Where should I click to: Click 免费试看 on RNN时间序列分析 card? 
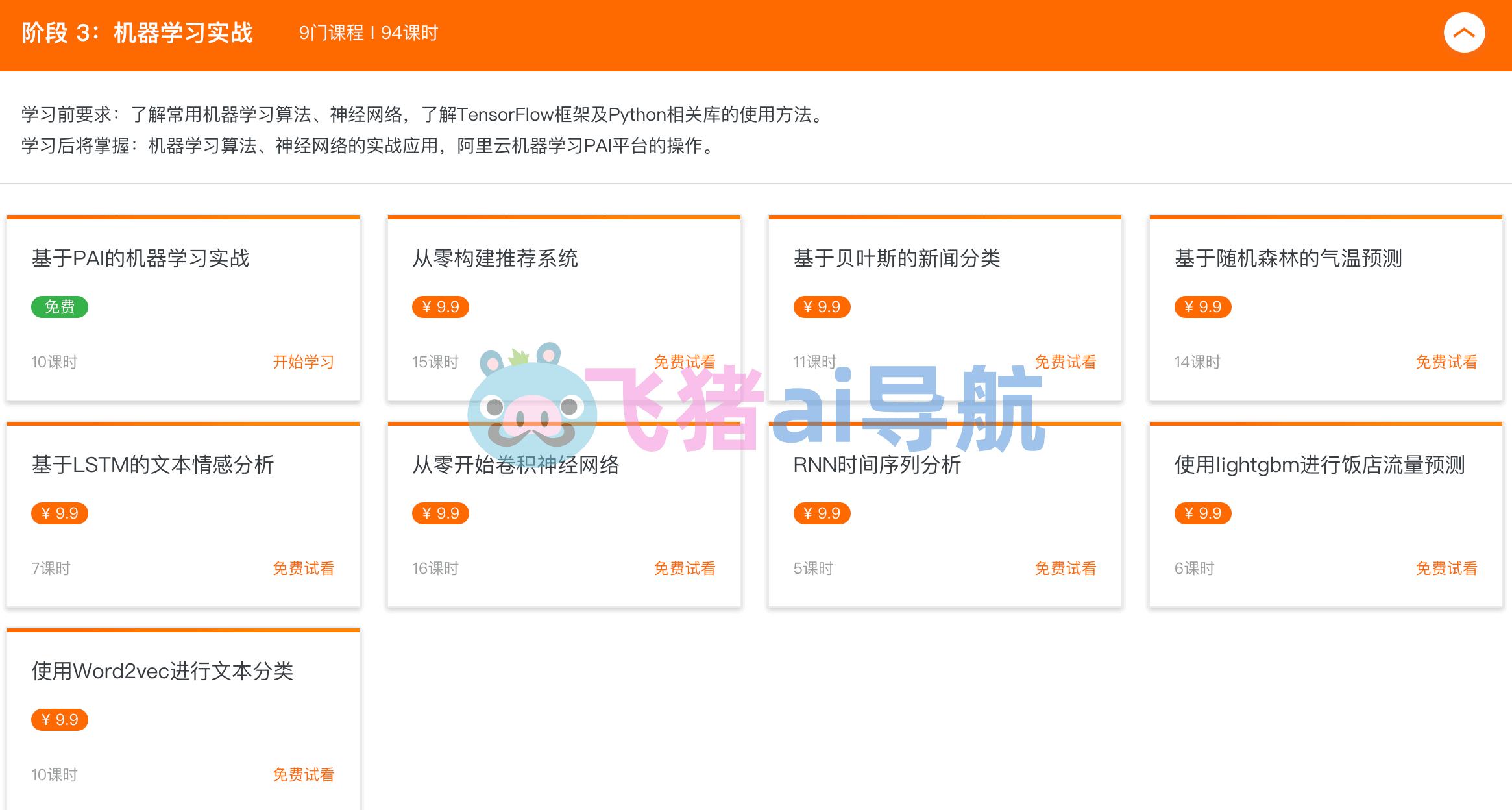1065,568
